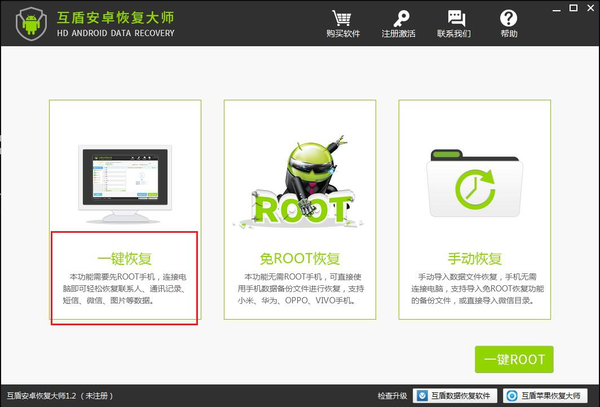Choose the 免ROOT恢复 title
600x407 pixels.
pyautogui.click(x=300, y=259)
